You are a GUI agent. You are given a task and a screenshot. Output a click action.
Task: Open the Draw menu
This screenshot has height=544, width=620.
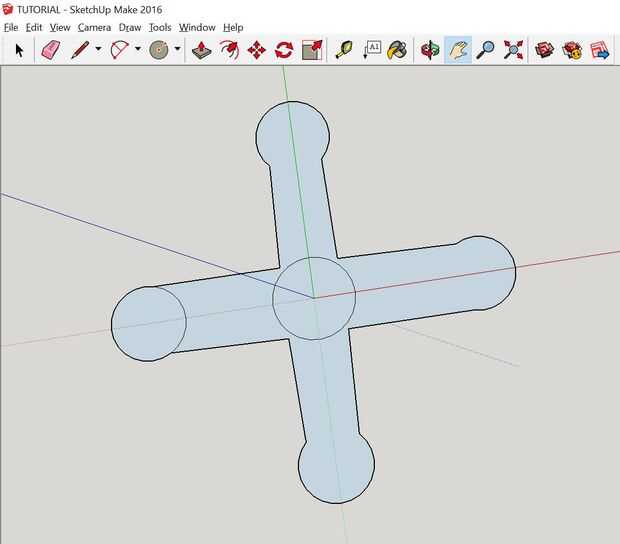point(130,27)
